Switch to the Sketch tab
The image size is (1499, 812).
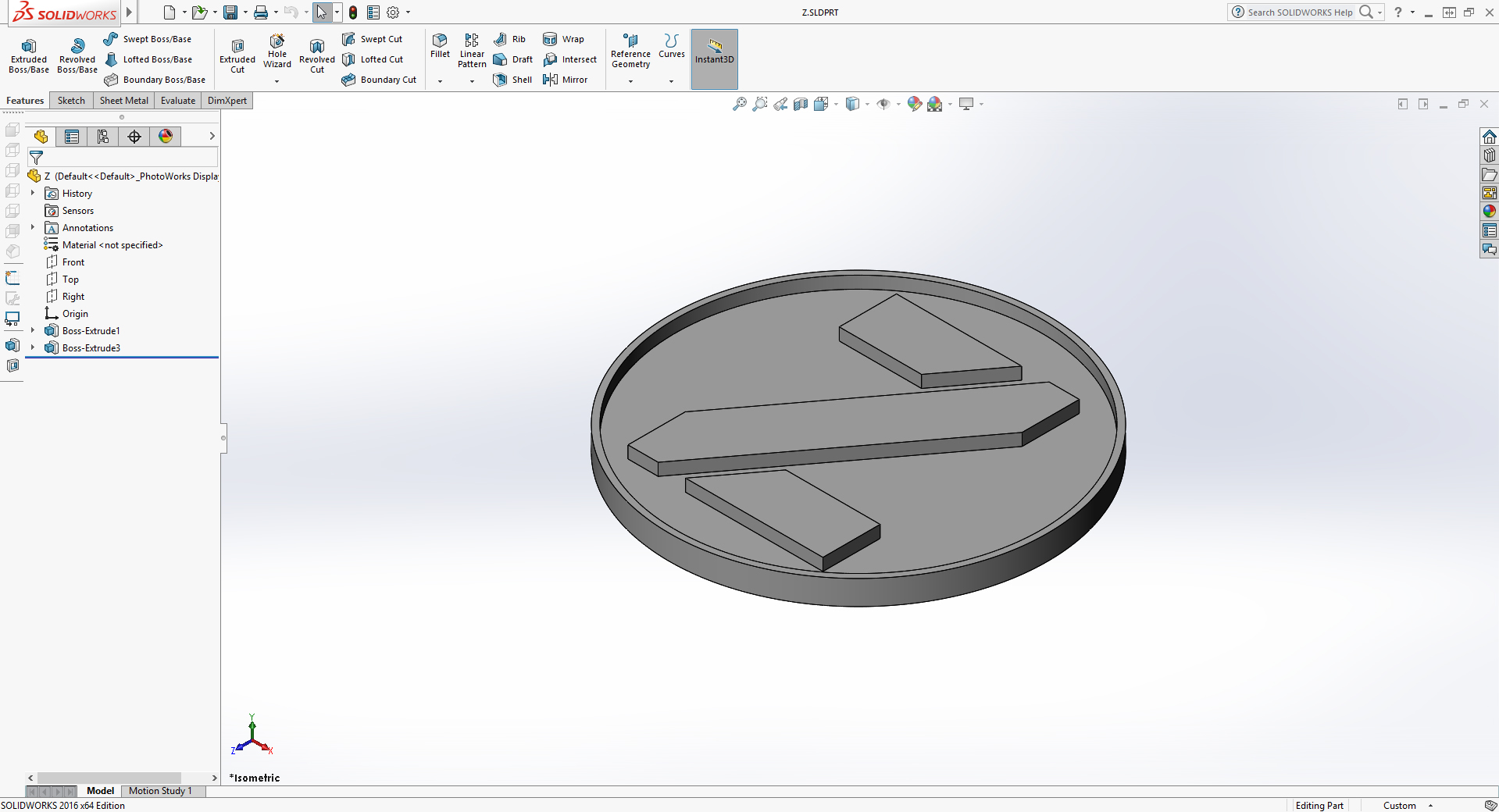[71, 101]
